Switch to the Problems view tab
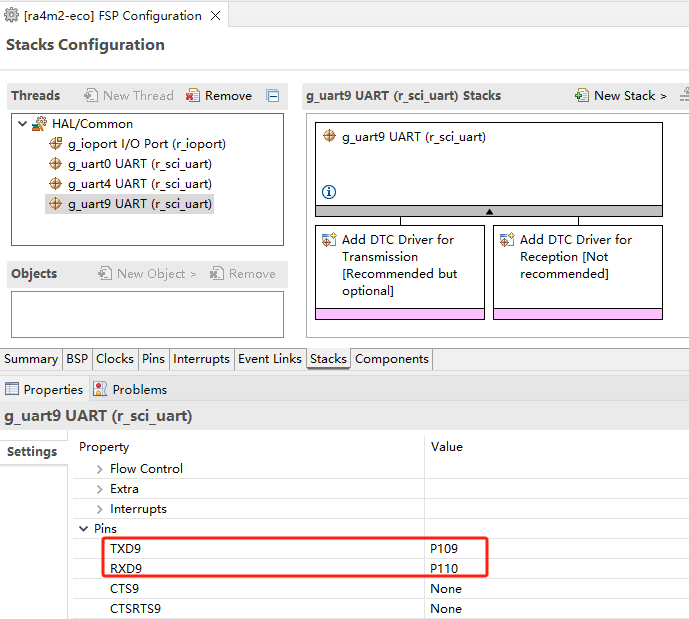This screenshot has width=689, height=619. pyautogui.click(x=131, y=389)
